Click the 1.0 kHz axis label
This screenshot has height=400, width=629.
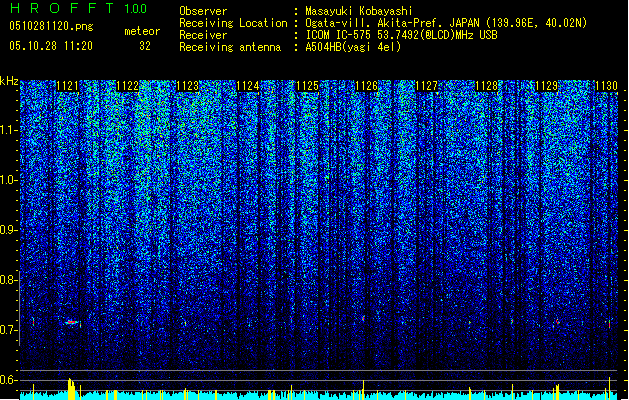point(8,180)
